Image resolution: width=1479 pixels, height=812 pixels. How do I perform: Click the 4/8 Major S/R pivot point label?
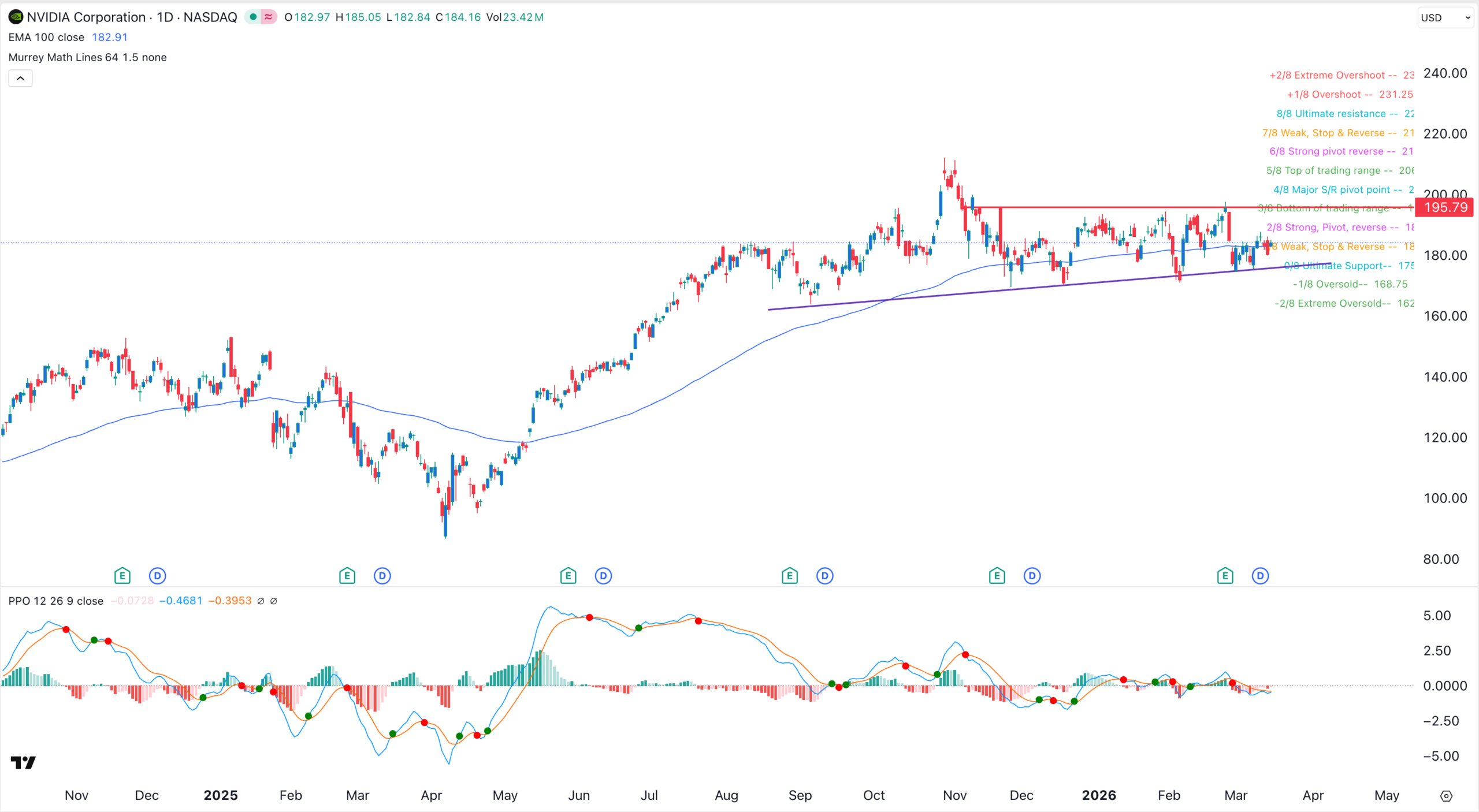point(1343,190)
